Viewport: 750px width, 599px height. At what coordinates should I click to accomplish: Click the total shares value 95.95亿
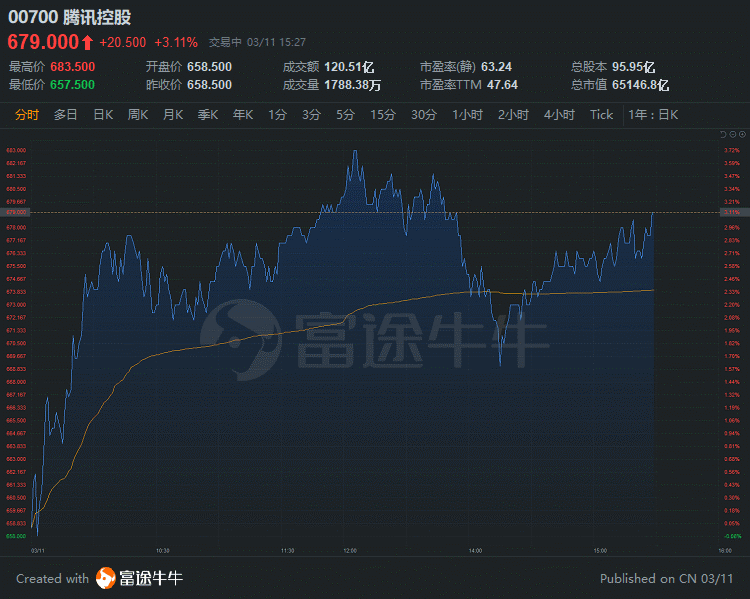633,67
